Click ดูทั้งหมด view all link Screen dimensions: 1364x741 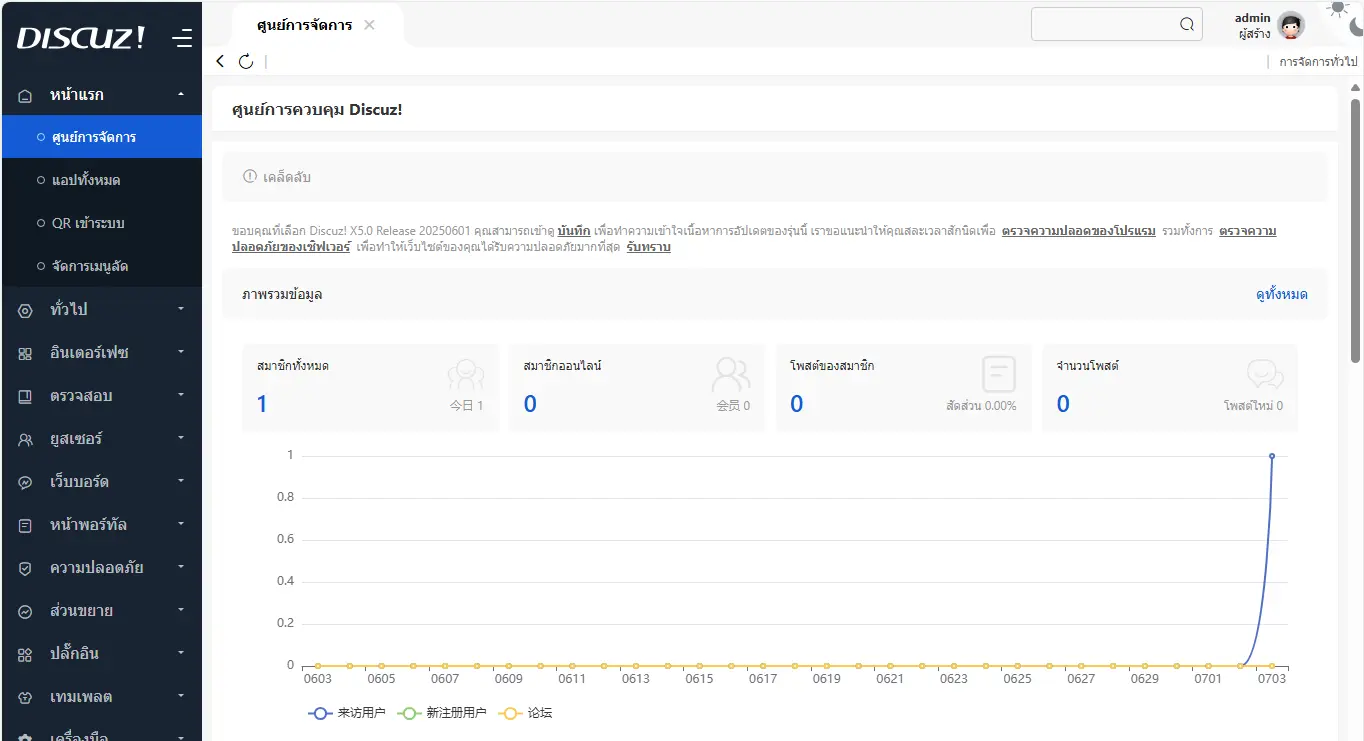pos(1281,294)
